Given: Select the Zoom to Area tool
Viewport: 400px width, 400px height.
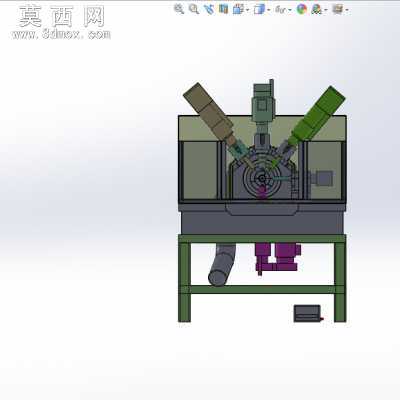Looking at the screenshot, I should pos(194,9).
